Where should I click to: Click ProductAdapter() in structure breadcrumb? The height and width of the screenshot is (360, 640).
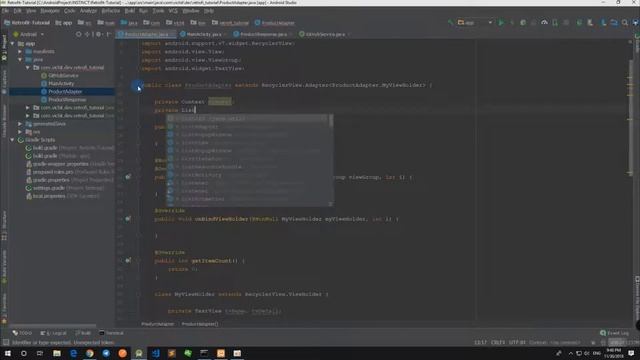pos(200,324)
